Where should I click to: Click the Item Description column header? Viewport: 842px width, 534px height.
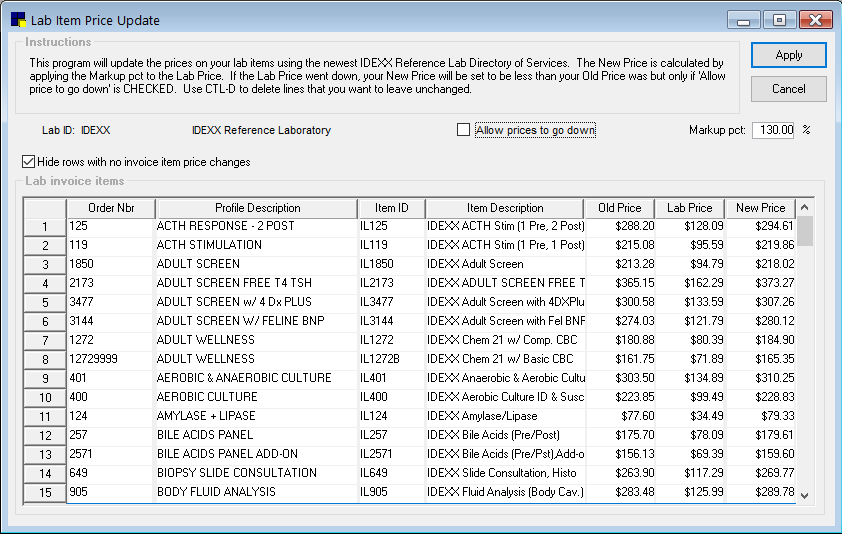coord(505,208)
